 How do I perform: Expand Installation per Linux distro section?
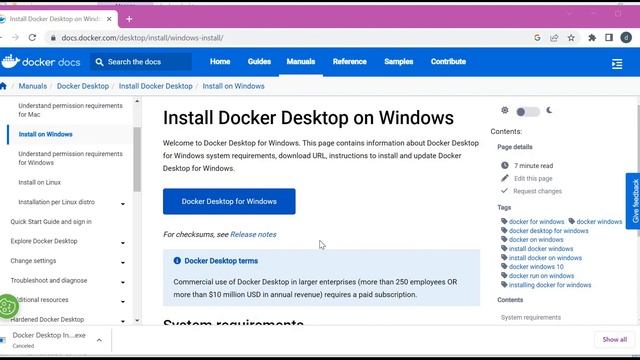(x=123, y=204)
